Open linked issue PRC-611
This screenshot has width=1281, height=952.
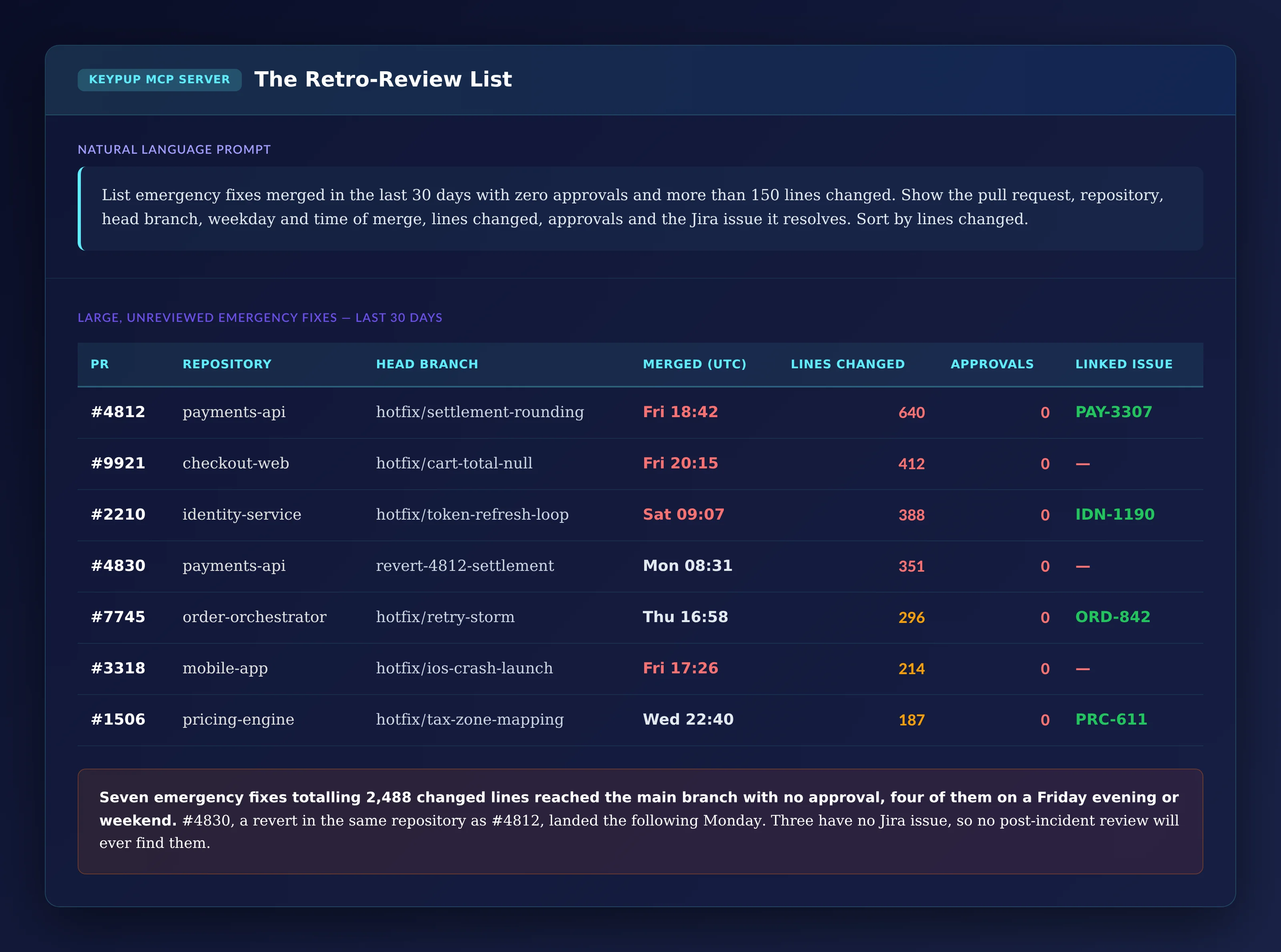click(1111, 720)
